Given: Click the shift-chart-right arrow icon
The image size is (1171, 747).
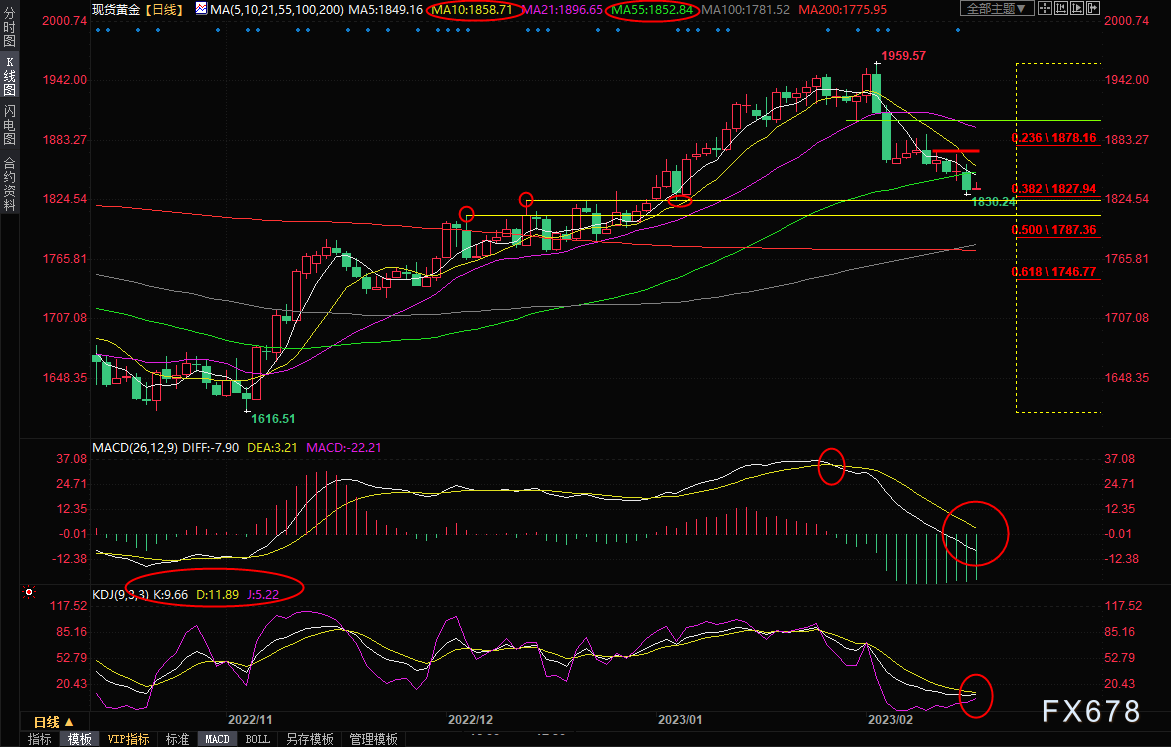Looking at the screenshot, I should [x=1093, y=9].
